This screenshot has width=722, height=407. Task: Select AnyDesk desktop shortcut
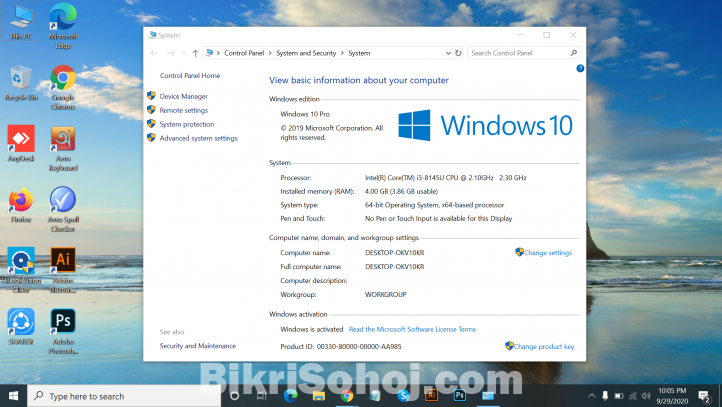[21, 144]
